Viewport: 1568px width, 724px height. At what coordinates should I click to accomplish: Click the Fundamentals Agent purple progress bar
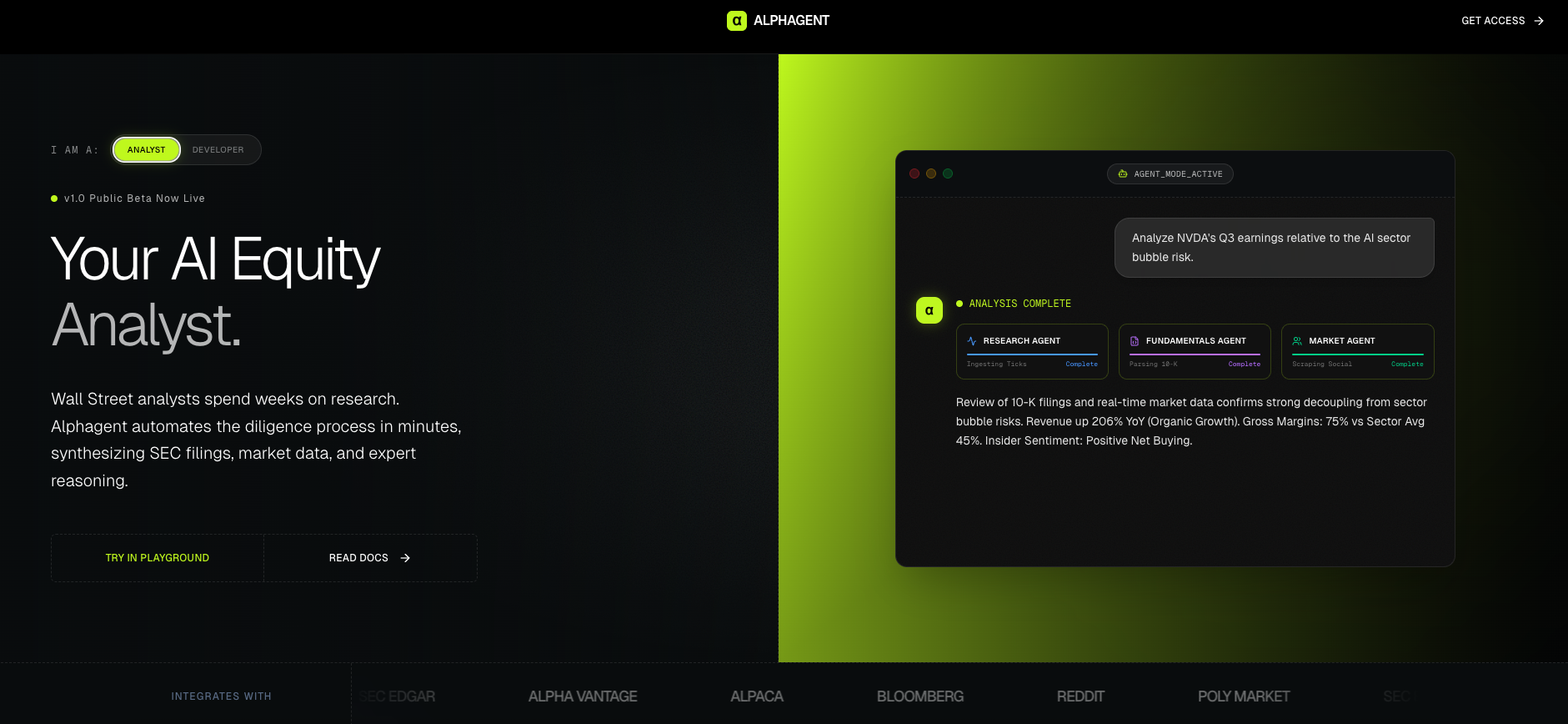point(1195,354)
